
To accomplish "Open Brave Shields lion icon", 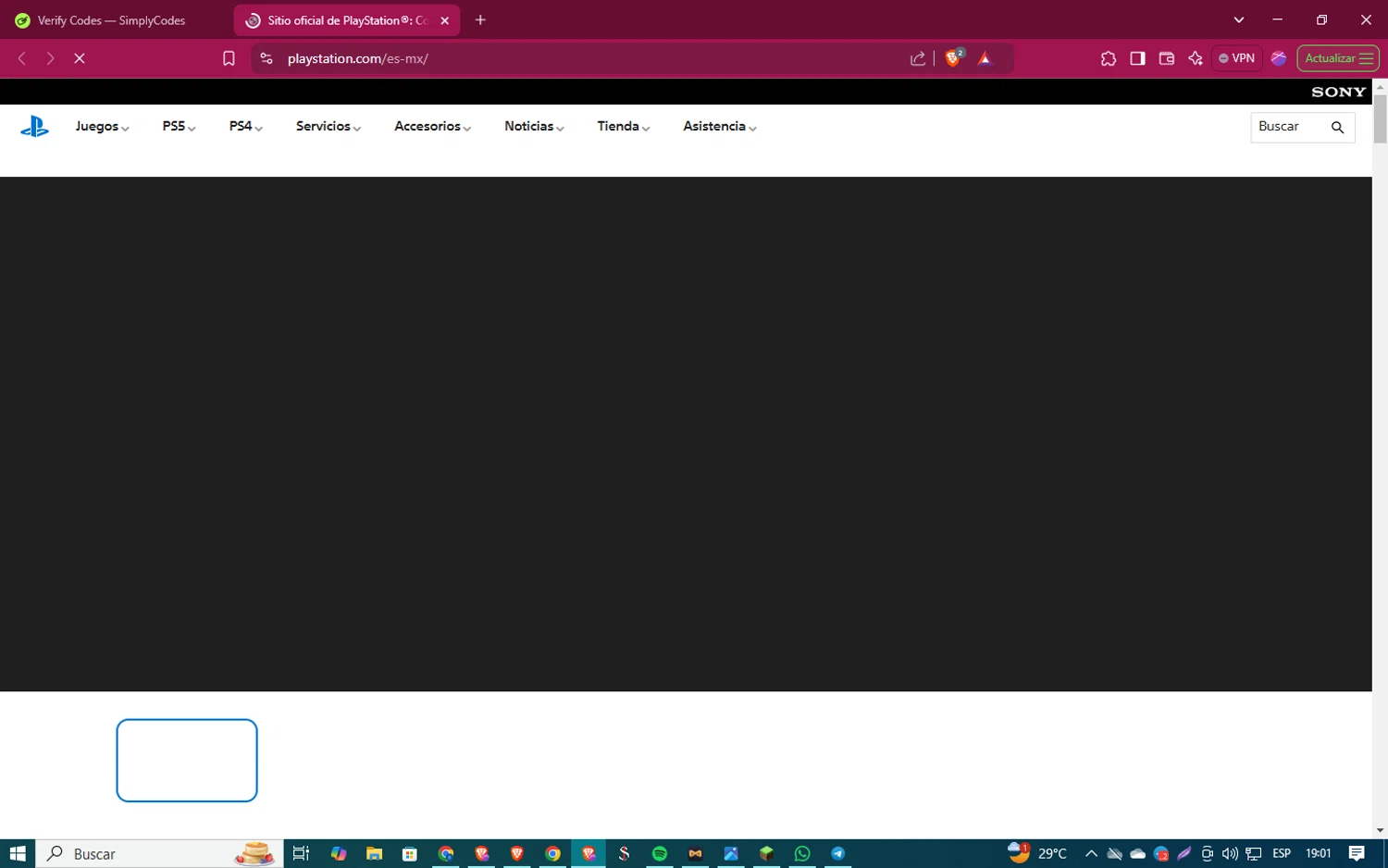I will point(953,57).
